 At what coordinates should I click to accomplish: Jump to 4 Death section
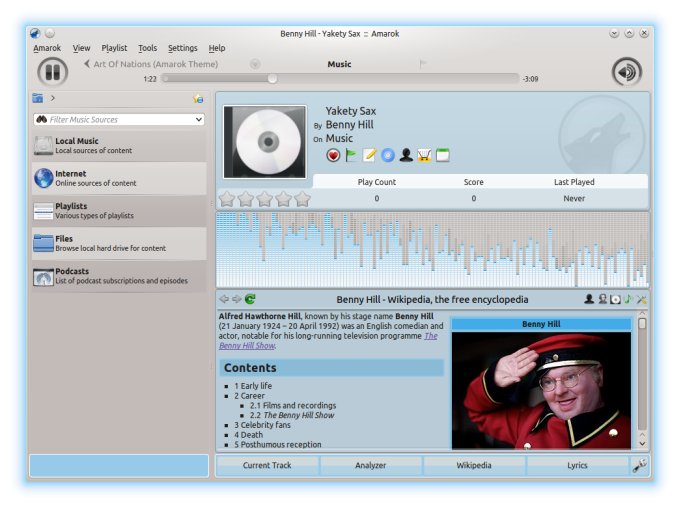click(x=248, y=435)
